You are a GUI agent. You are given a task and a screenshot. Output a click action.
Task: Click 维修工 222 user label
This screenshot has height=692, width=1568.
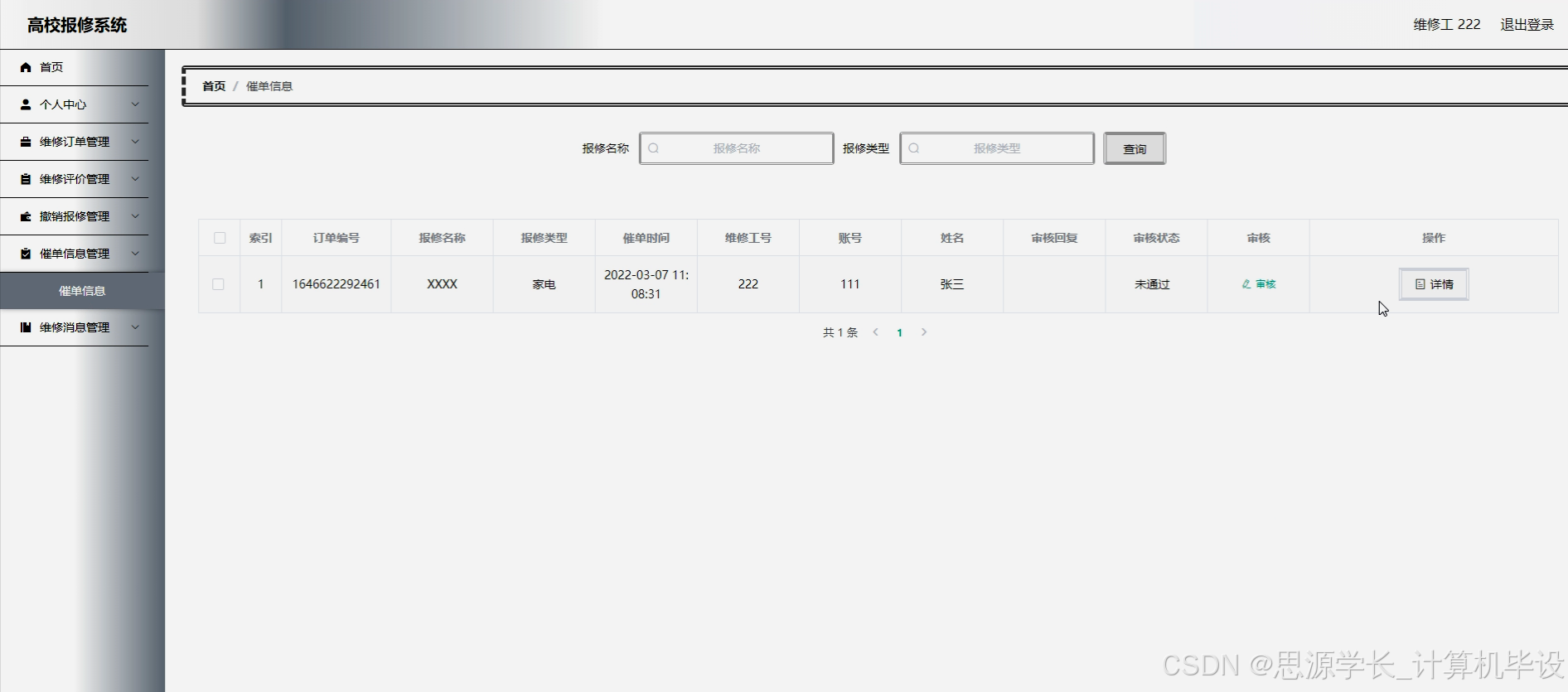tap(1447, 25)
